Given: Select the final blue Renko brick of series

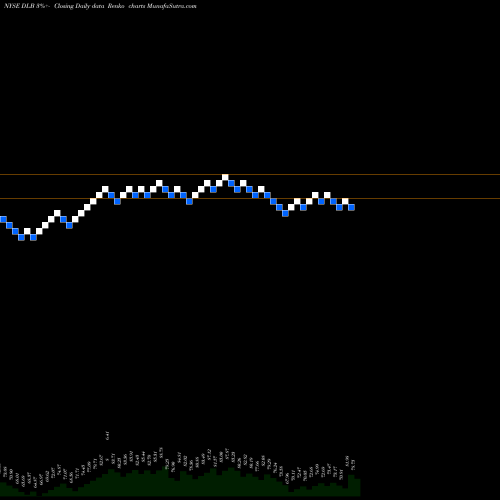Looking at the screenshot, I should 351,207.
